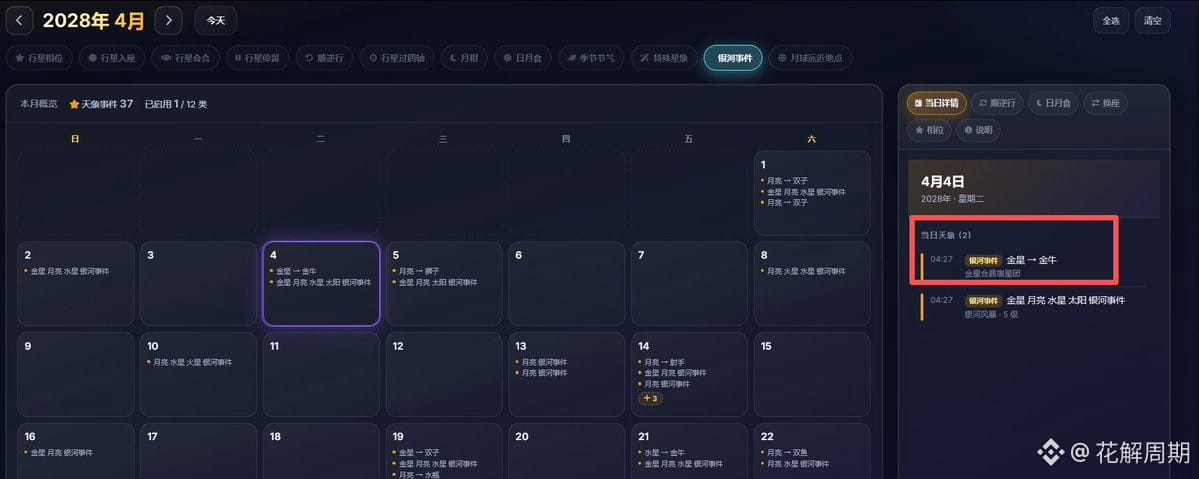The width and height of the screenshot is (1199, 479).
Task: Toggle 日月食 chip in the top filter bar
Action: point(522,58)
